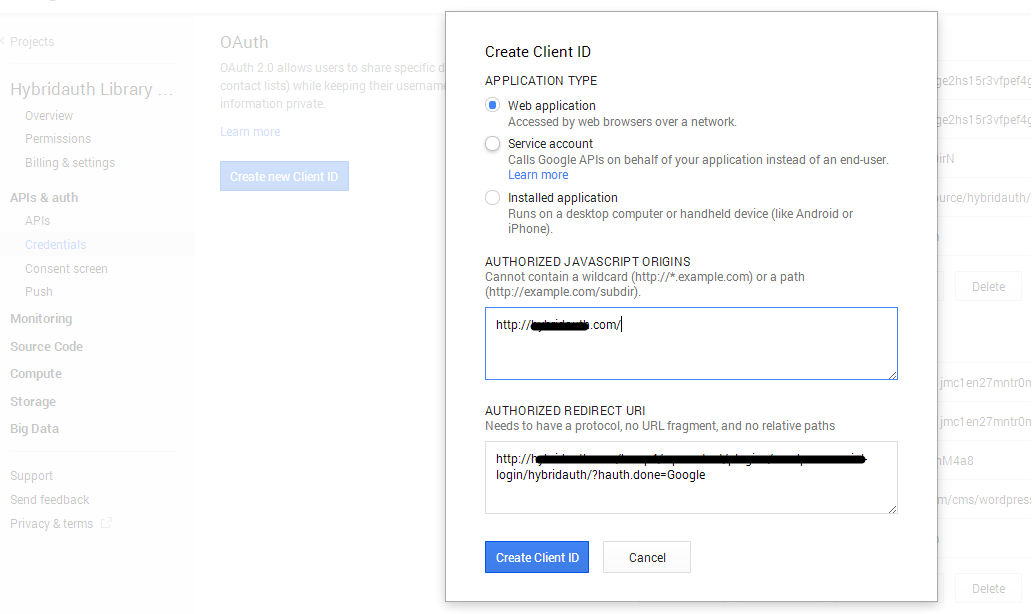Click the back chevron beside Projects
1035x614 pixels.
(3, 41)
